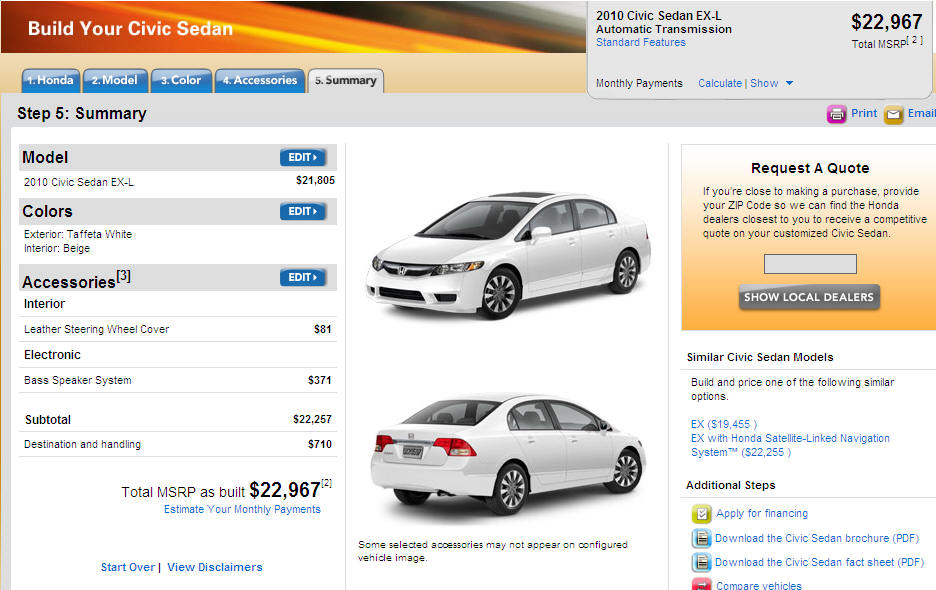Screen dimensions: 936x590
Task: Select the 5. Summary tab
Action: (346, 81)
